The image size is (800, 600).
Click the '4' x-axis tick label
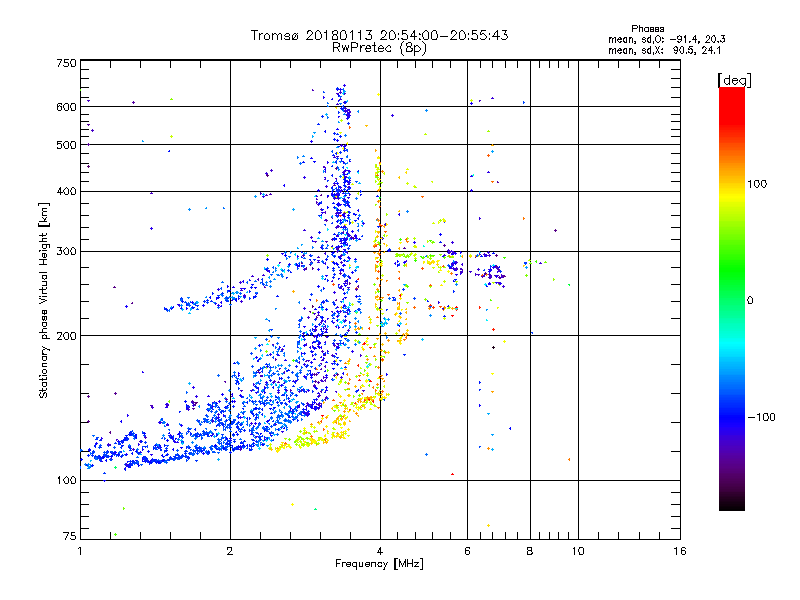click(x=380, y=551)
